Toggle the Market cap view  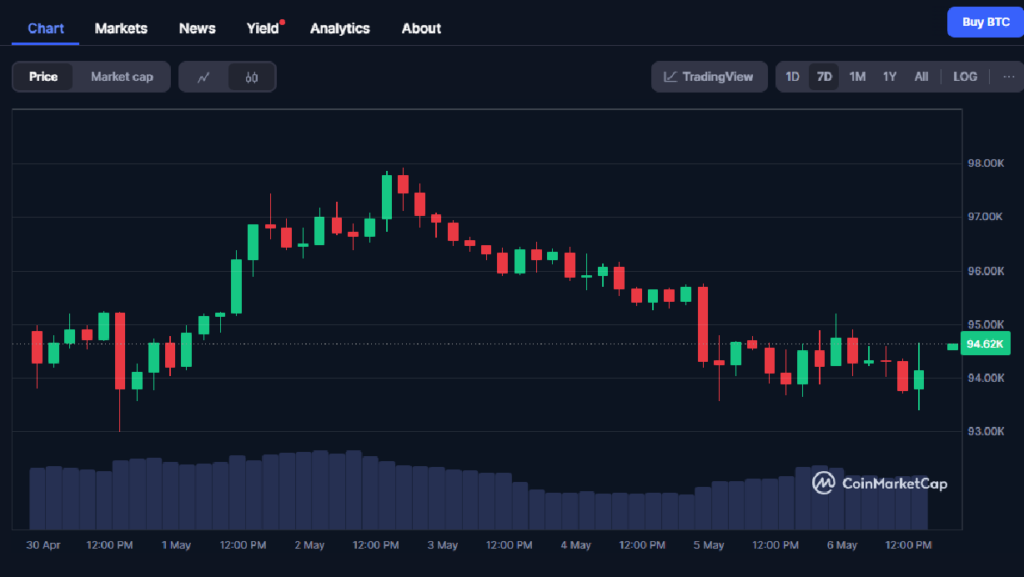[121, 77]
